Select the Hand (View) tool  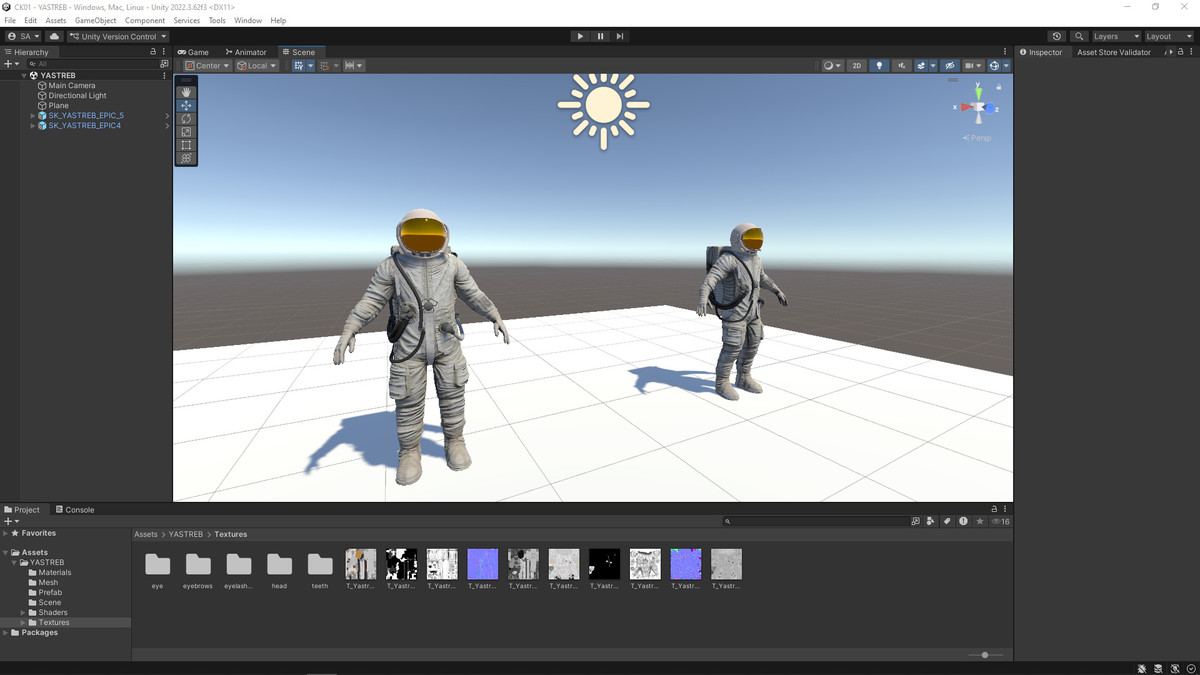186,92
